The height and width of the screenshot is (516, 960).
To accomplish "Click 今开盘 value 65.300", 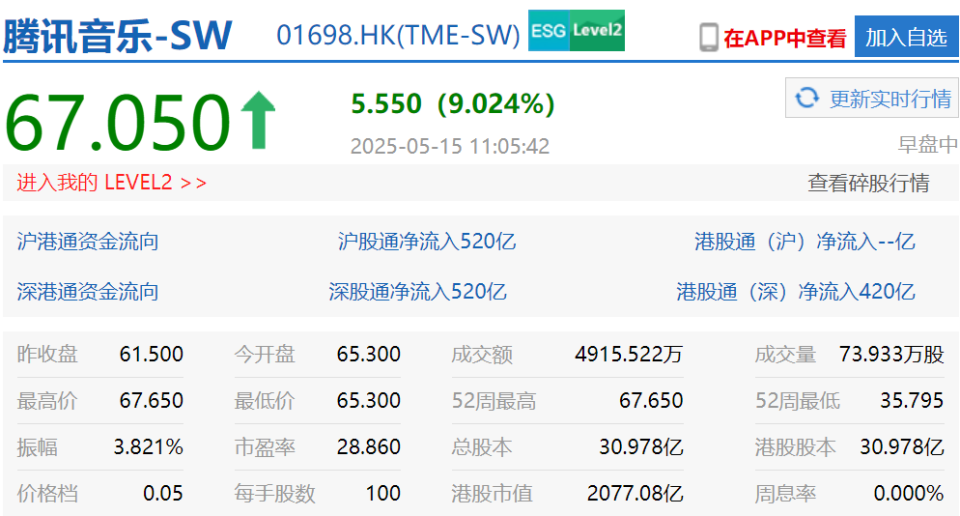I will coord(369,354).
